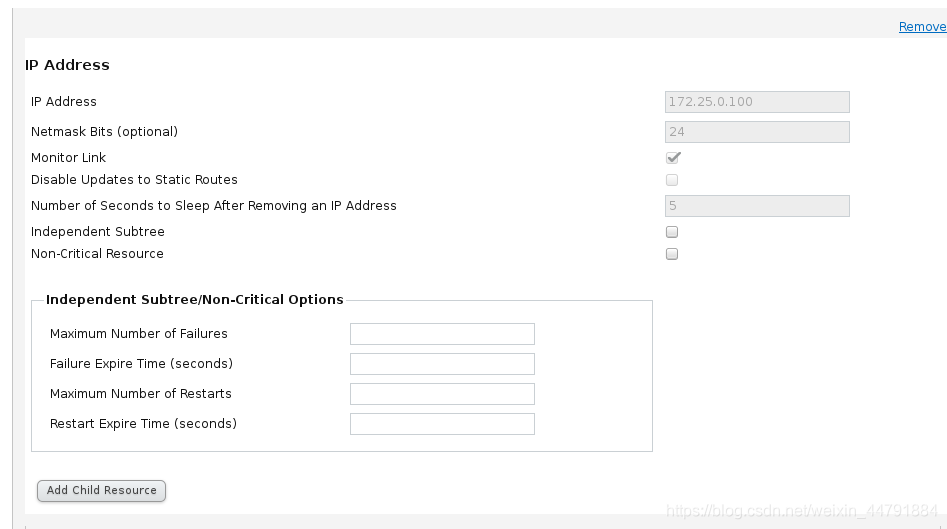Enable the Non-Critical Resource checkbox
947x529 pixels.
(x=672, y=254)
